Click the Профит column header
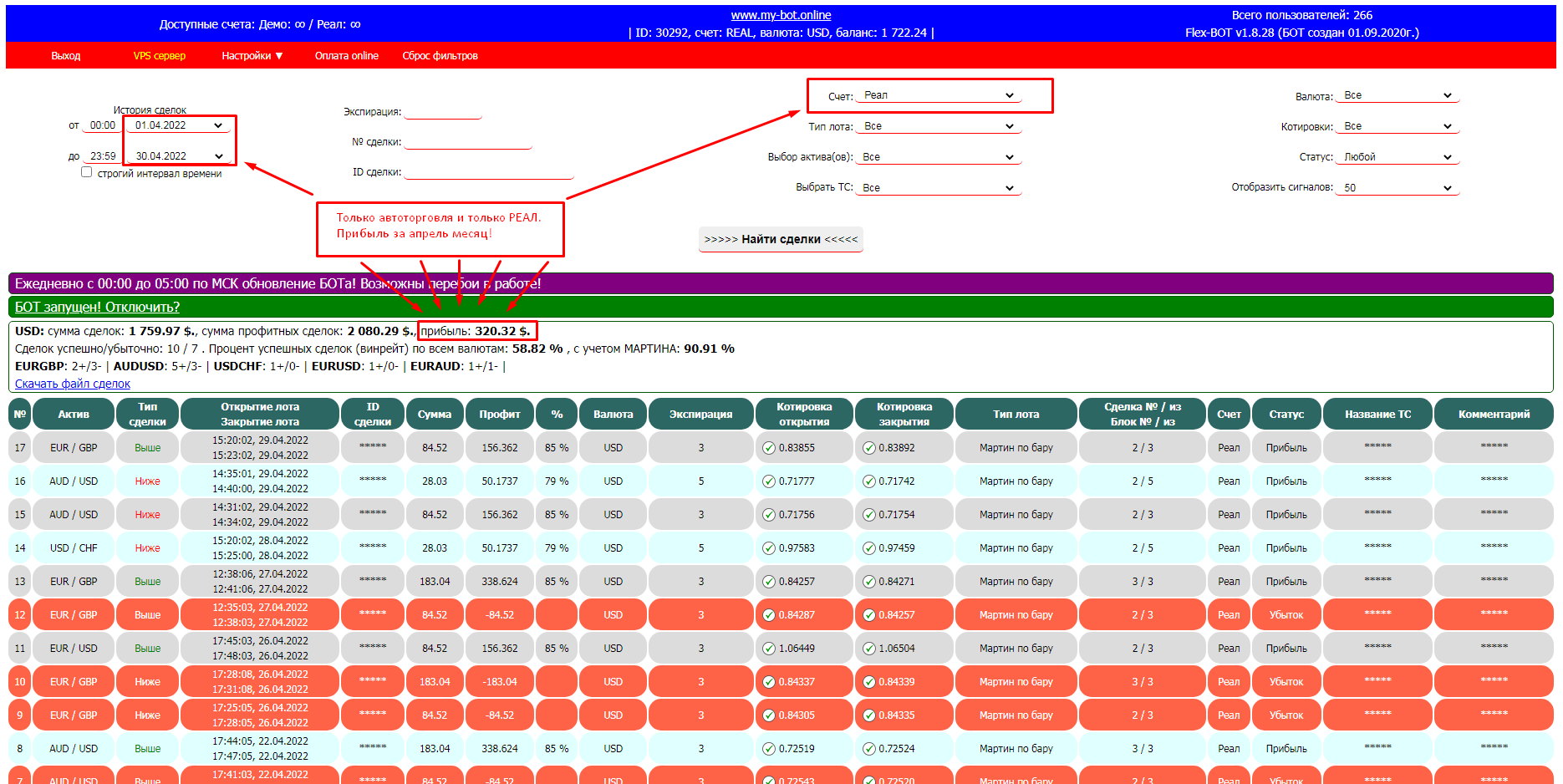The height and width of the screenshot is (784, 1563). (x=500, y=414)
